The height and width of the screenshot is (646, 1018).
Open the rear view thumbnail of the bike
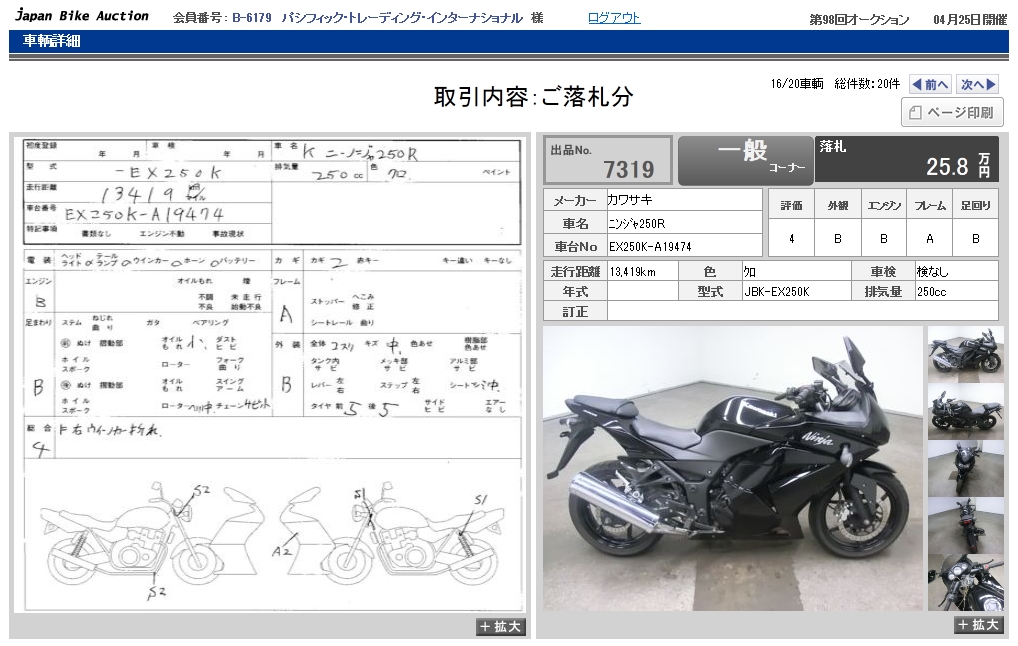click(965, 525)
